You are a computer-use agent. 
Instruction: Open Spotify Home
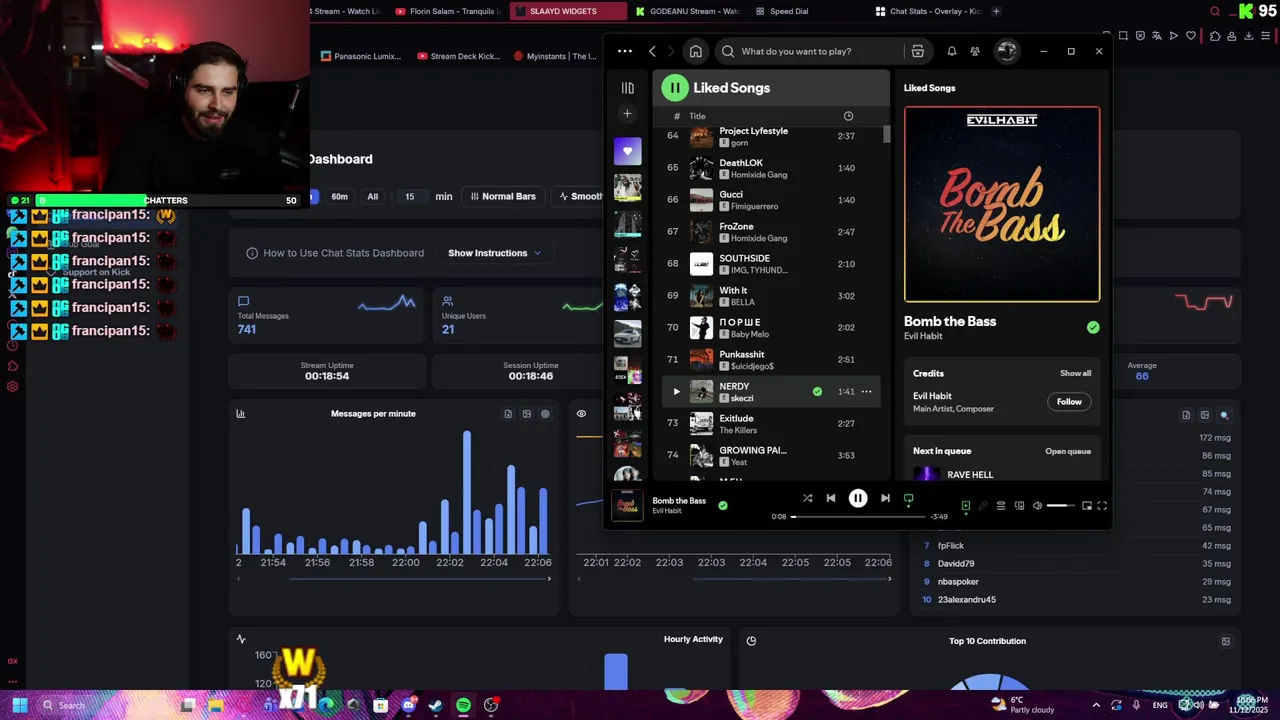[x=696, y=51]
